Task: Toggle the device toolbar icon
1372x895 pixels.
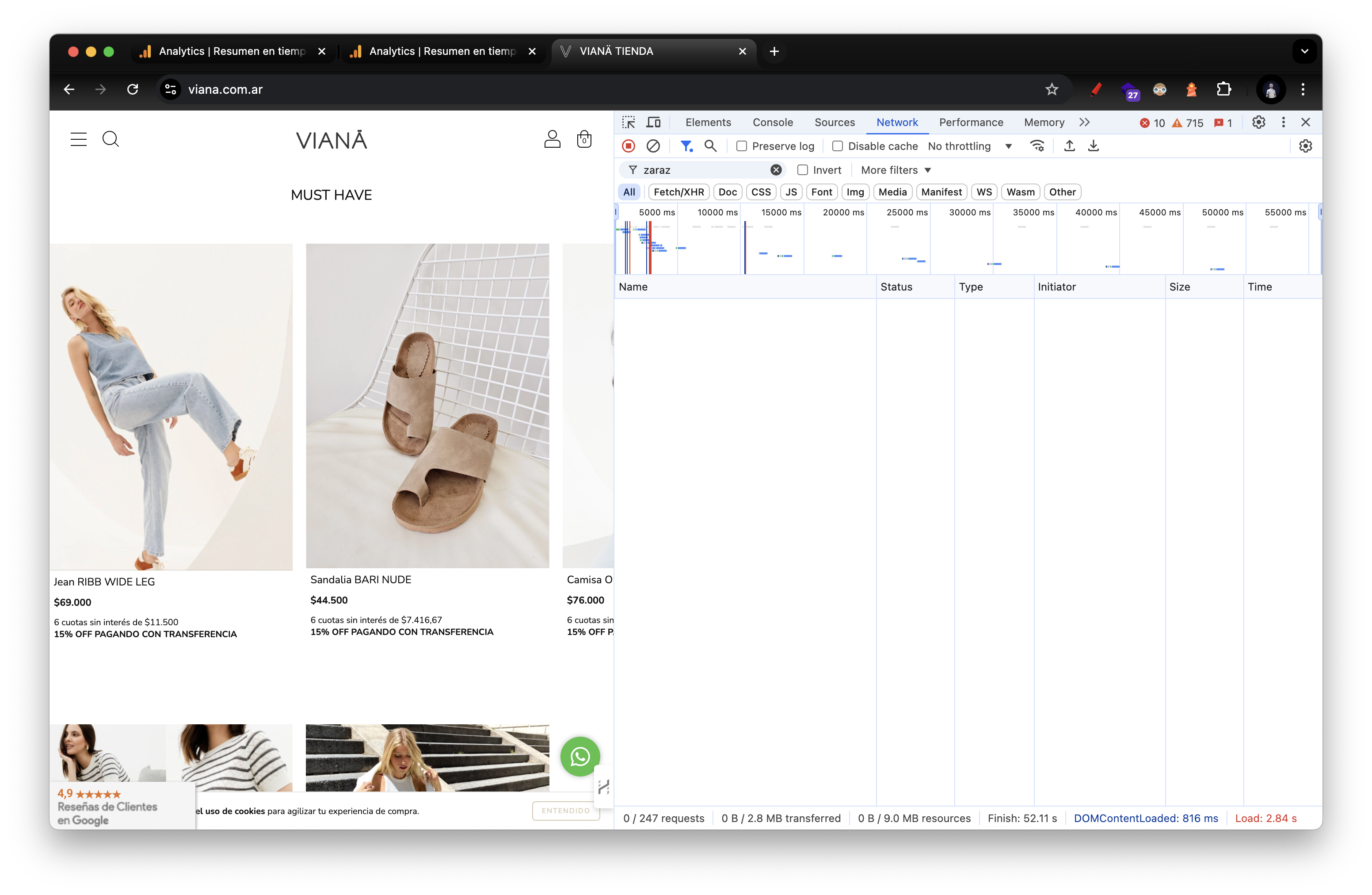Action: coord(653,122)
